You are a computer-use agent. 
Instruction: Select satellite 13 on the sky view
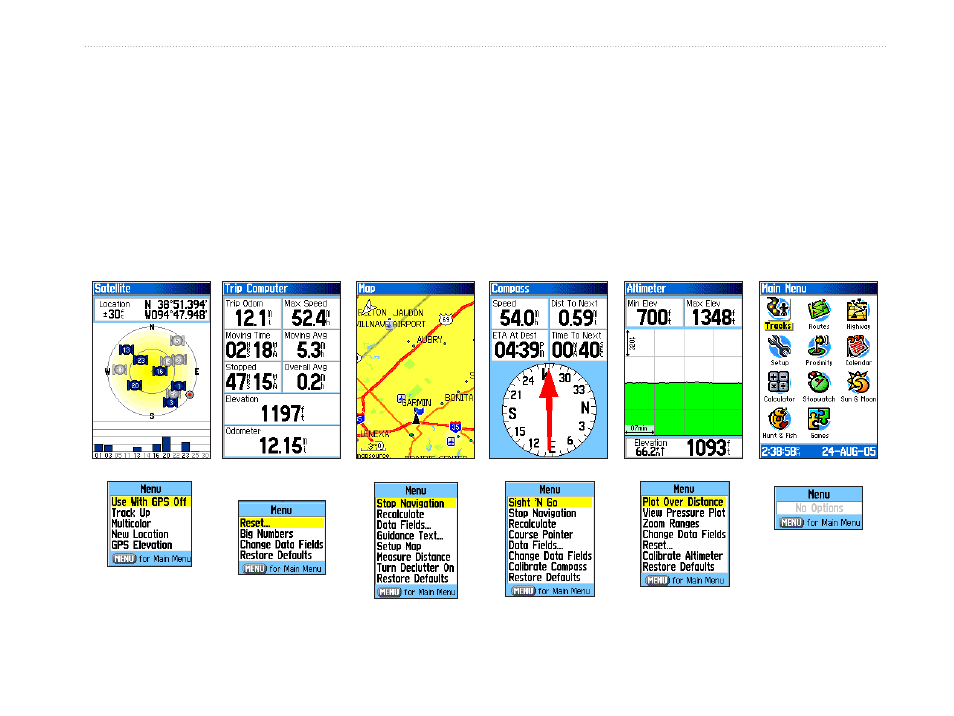tap(126, 350)
